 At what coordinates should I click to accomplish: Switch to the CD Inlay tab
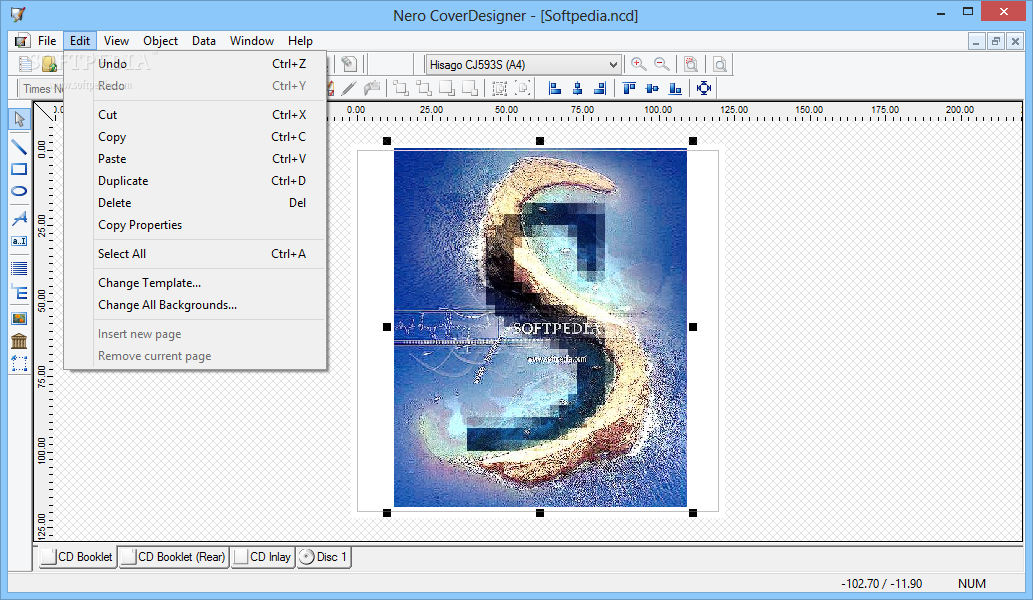(263, 557)
